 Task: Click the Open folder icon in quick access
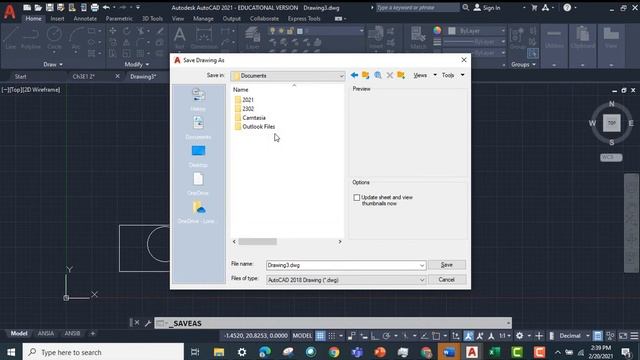(x=38, y=7)
